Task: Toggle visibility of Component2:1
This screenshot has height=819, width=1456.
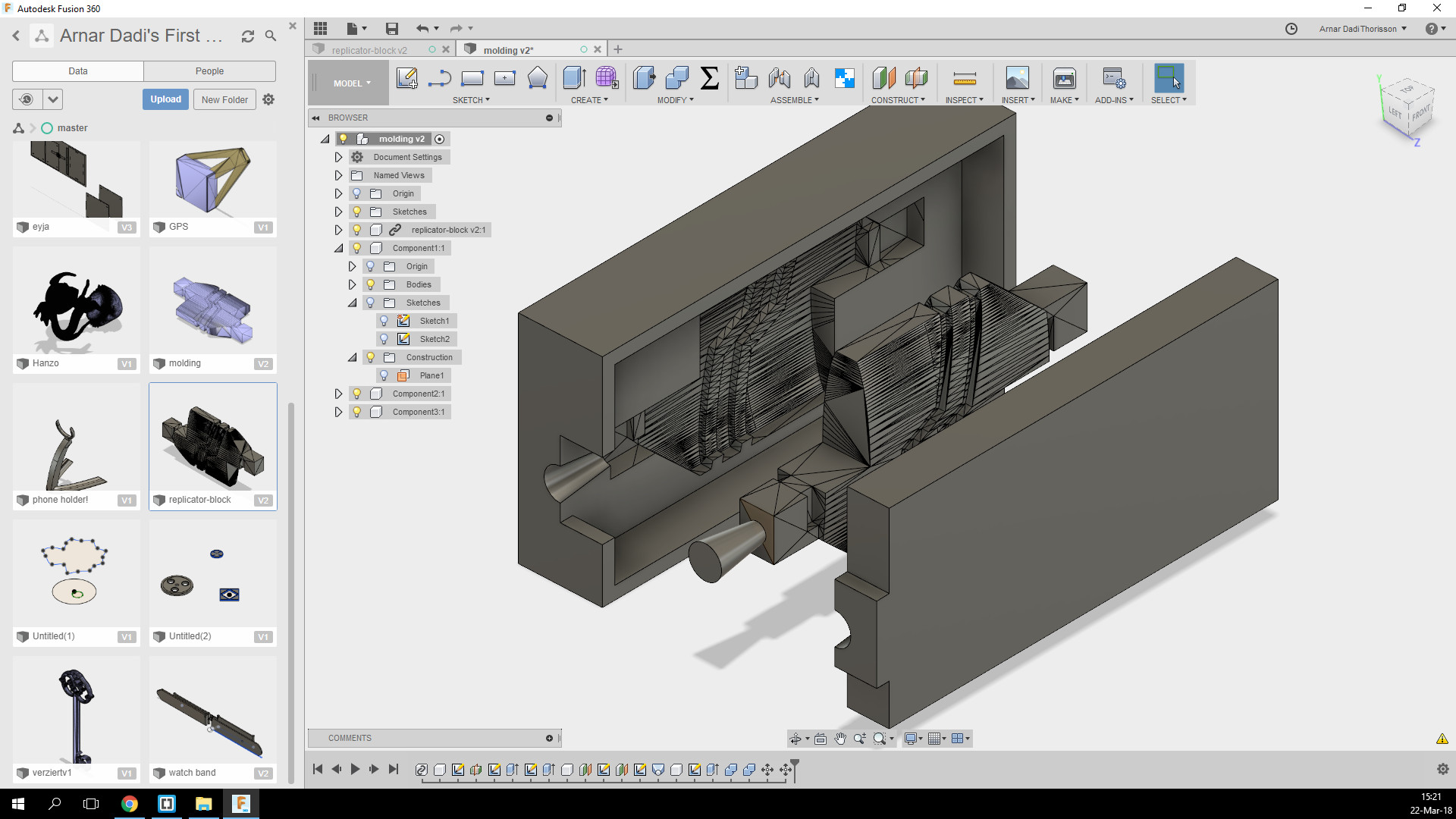Action: (x=356, y=394)
